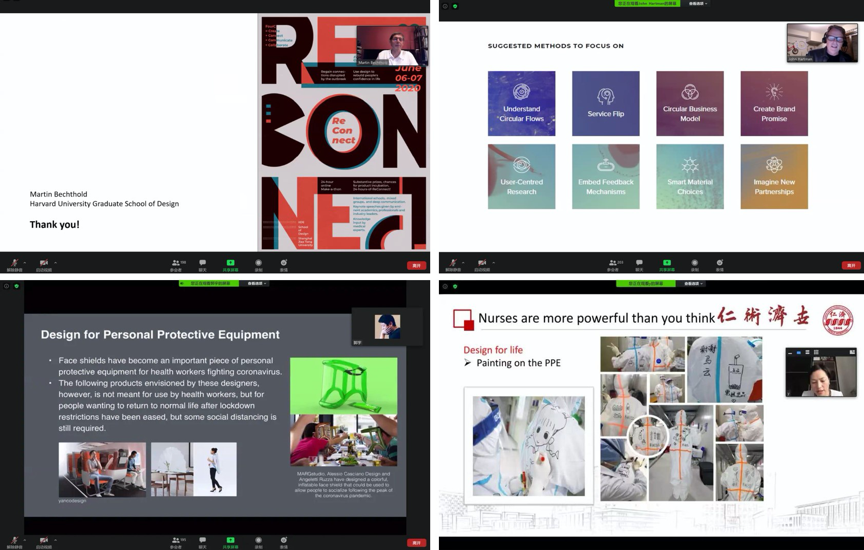
Task: Select speaker video thumbnail in Nurses window
Action: click(x=821, y=372)
